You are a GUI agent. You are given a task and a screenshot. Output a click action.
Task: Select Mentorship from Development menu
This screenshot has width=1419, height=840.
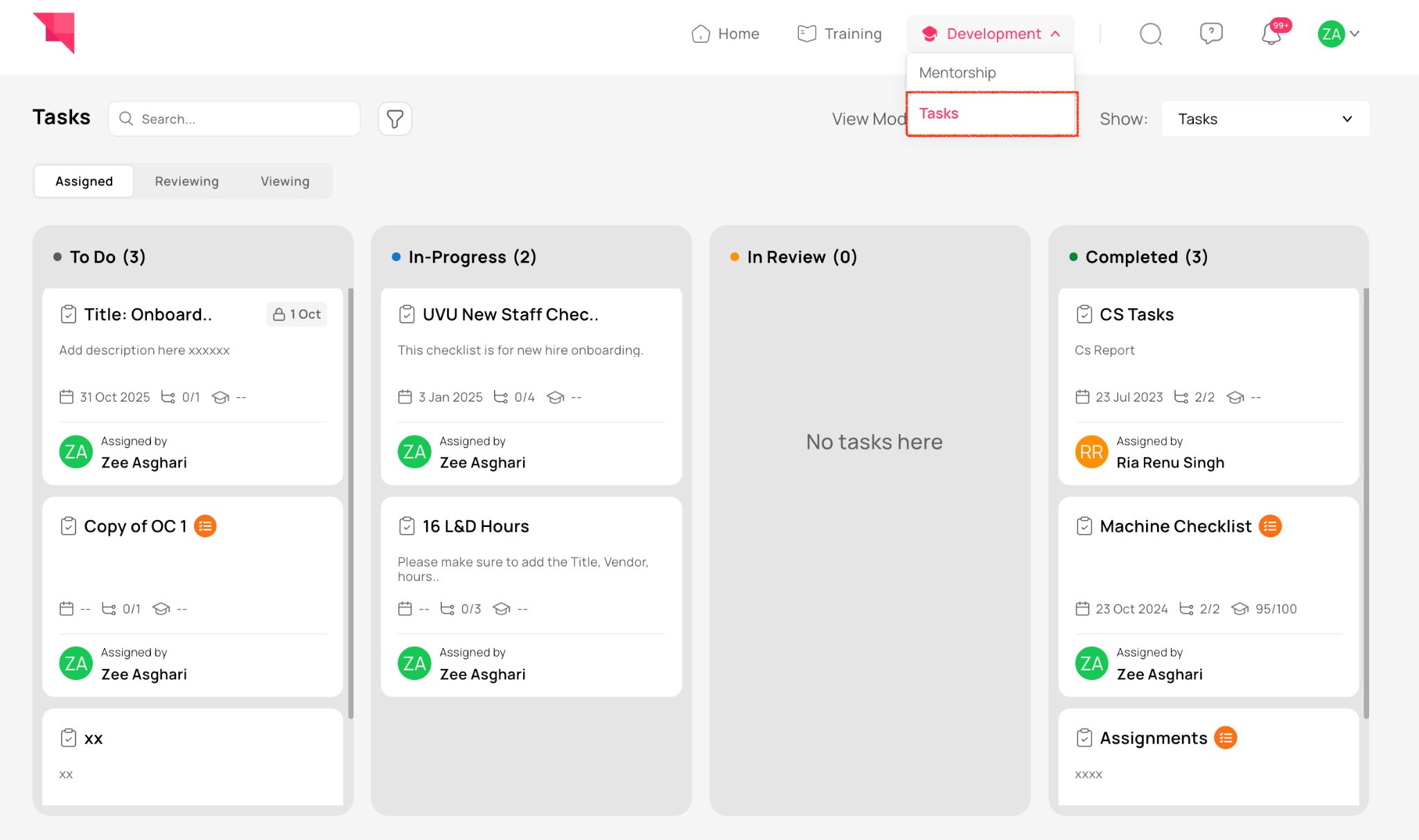[x=958, y=73]
